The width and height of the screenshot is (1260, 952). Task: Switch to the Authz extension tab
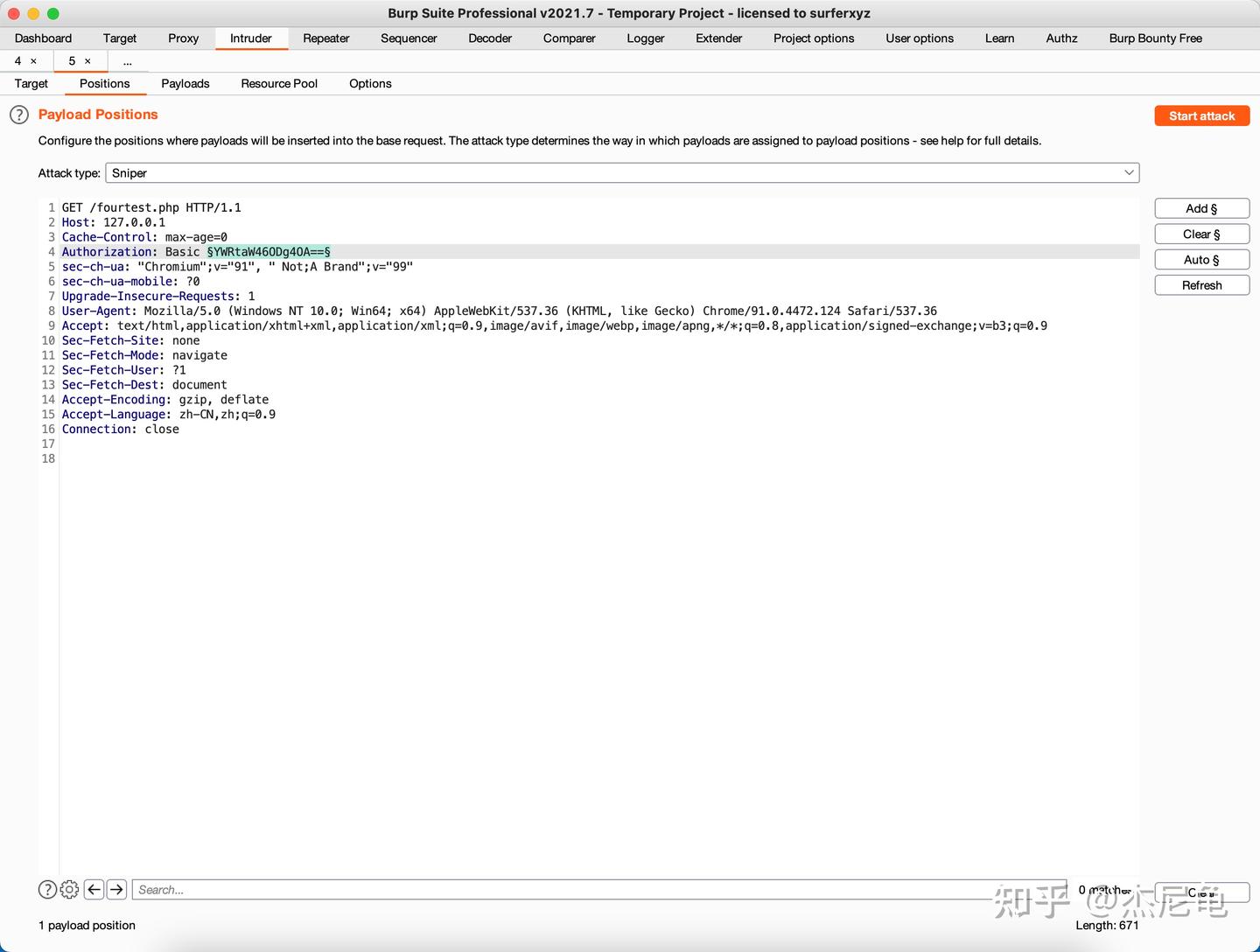pyautogui.click(x=1062, y=38)
